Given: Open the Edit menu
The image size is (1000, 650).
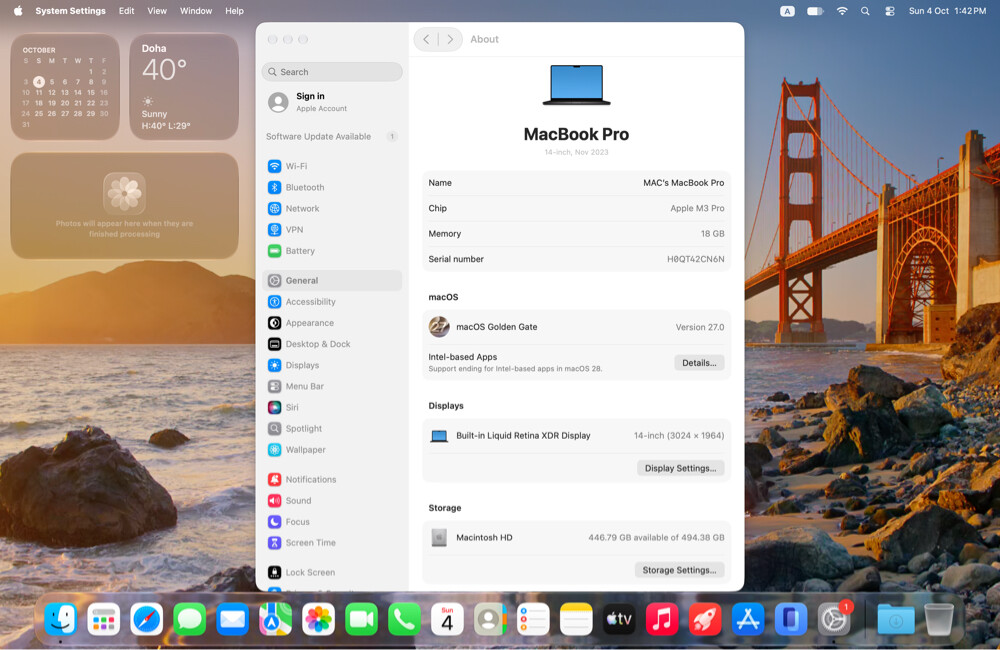Looking at the screenshot, I should click(126, 11).
